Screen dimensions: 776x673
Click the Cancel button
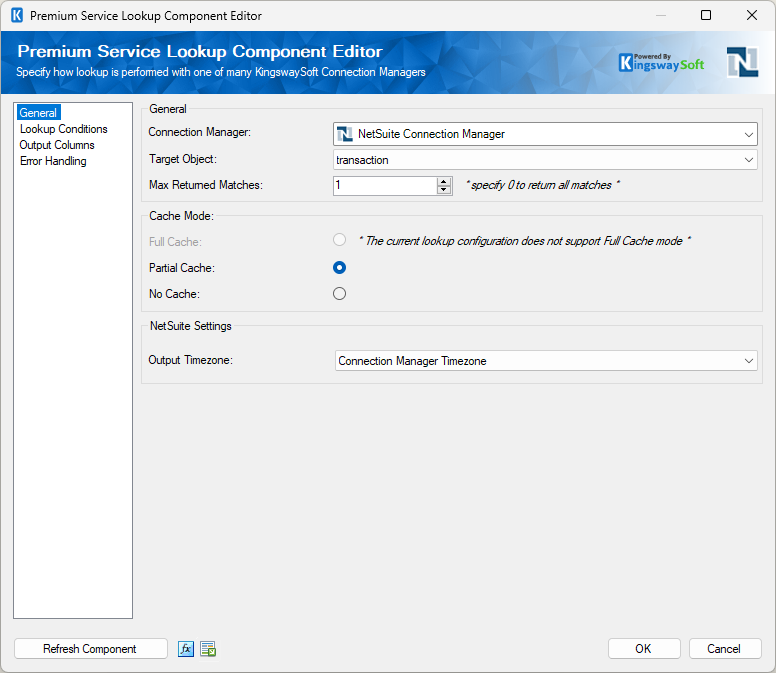[x=725, y=649]
